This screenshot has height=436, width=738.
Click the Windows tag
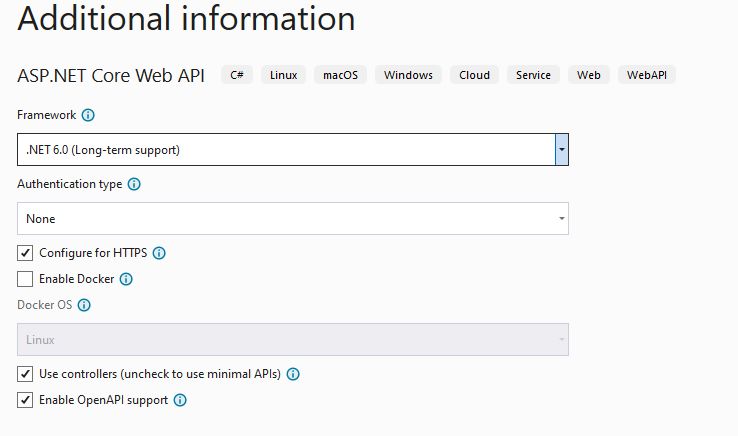click(x=408, y=75)
